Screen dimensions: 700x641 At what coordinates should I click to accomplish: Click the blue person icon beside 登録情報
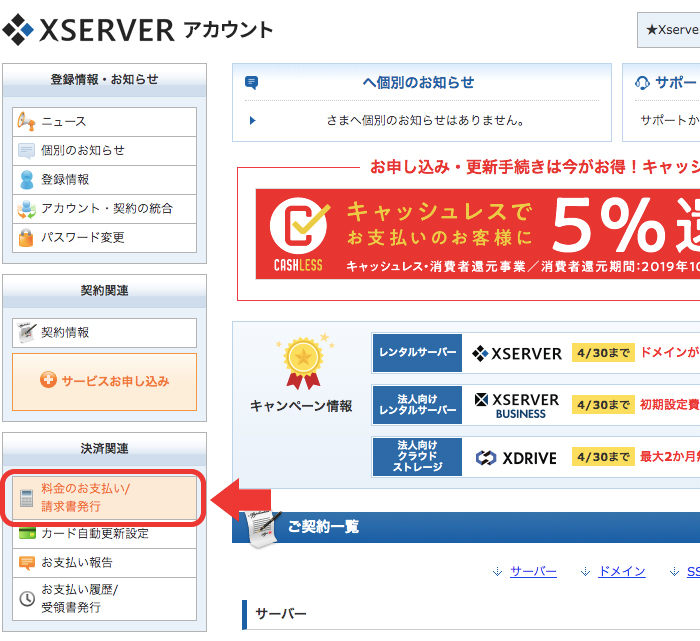(x=26, y=179)
